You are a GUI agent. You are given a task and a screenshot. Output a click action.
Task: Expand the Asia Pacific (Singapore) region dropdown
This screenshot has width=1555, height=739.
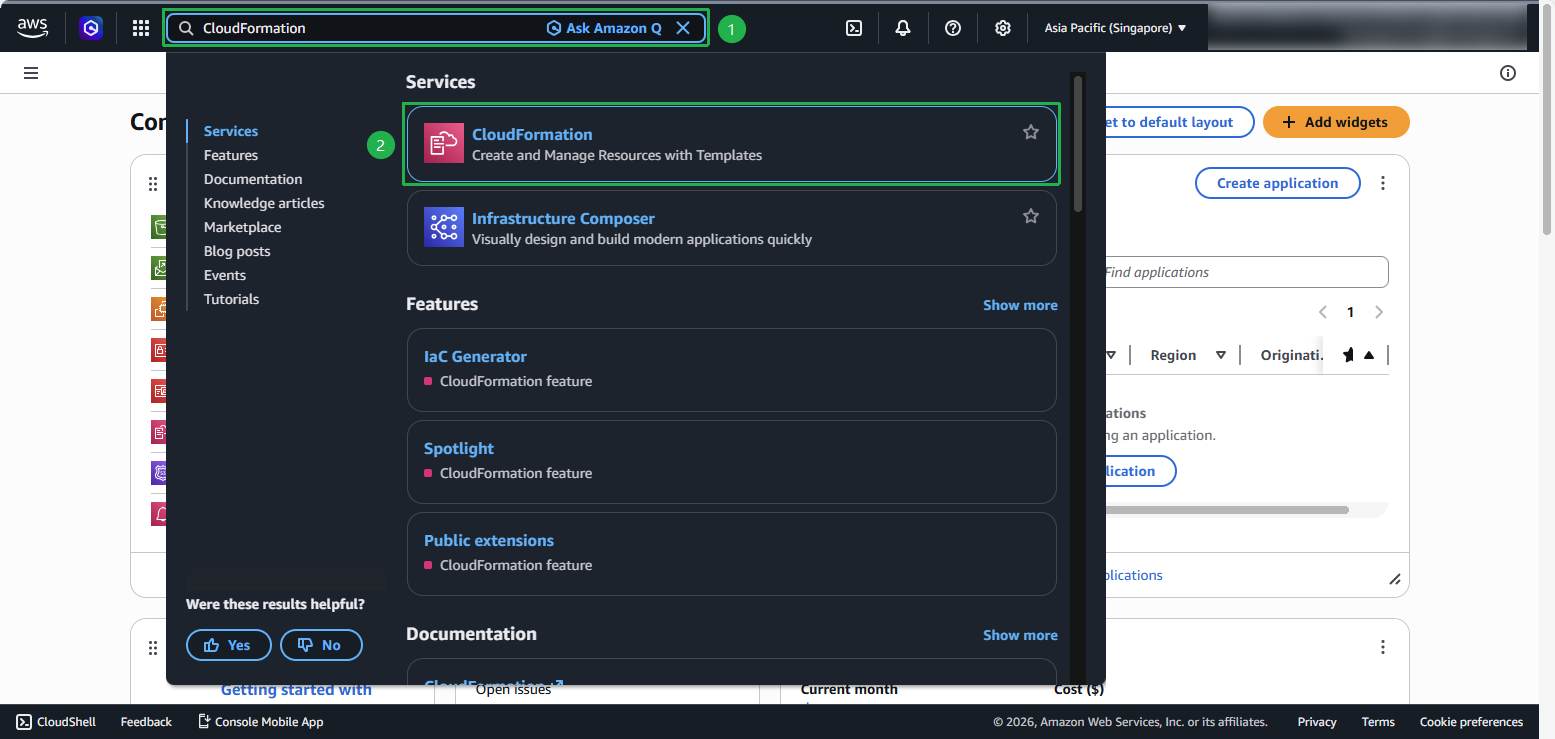coord(1115,28)
